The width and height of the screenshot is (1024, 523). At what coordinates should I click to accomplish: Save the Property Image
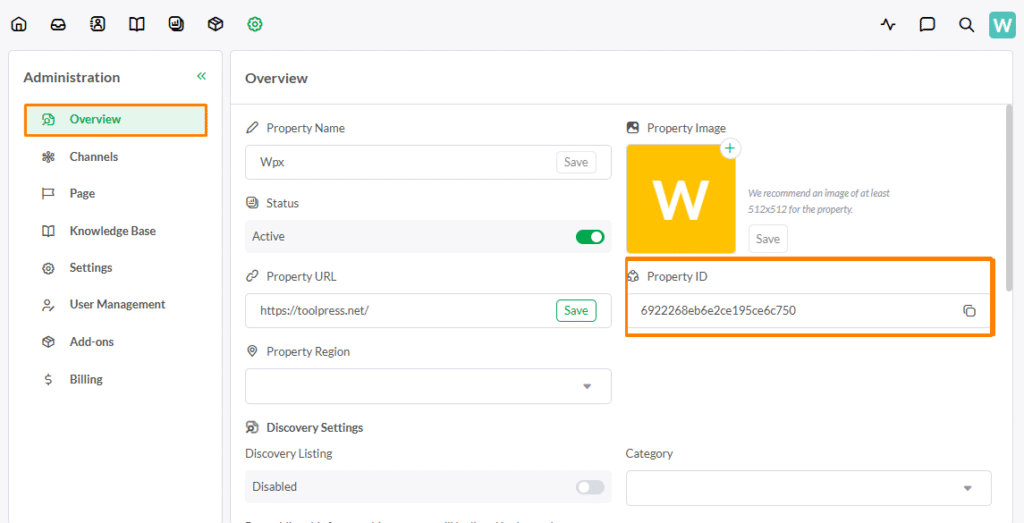(x=768, y=239)
